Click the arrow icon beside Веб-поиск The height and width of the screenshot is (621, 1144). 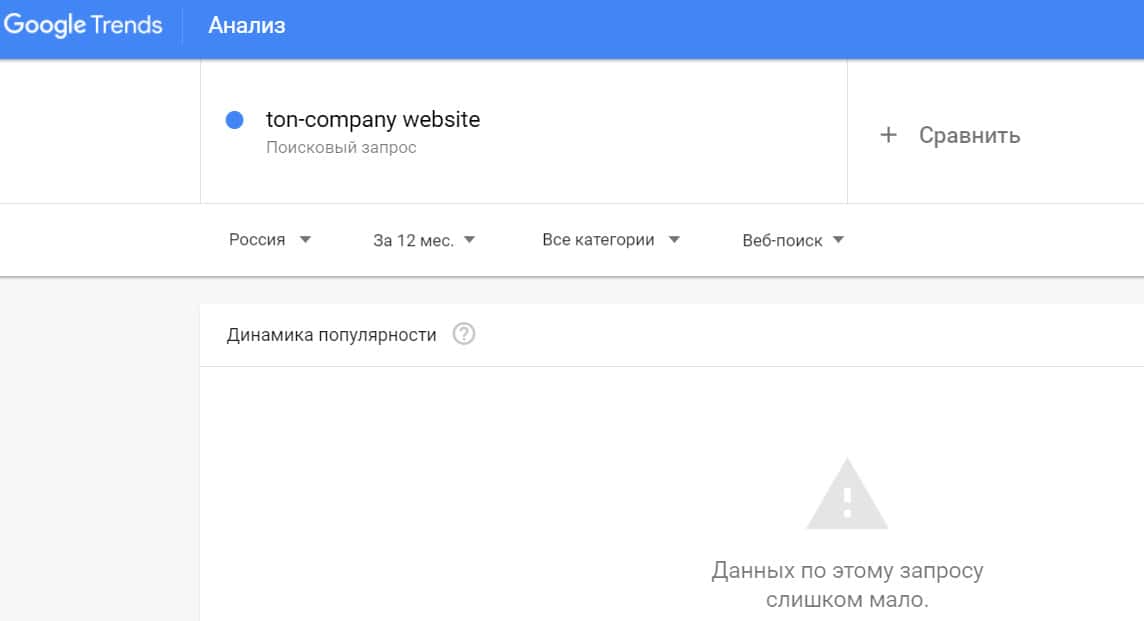point(838,240)
